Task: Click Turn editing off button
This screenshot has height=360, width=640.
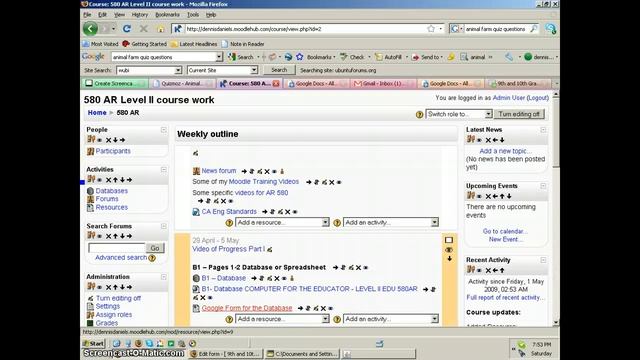Action: pos(519,114)
